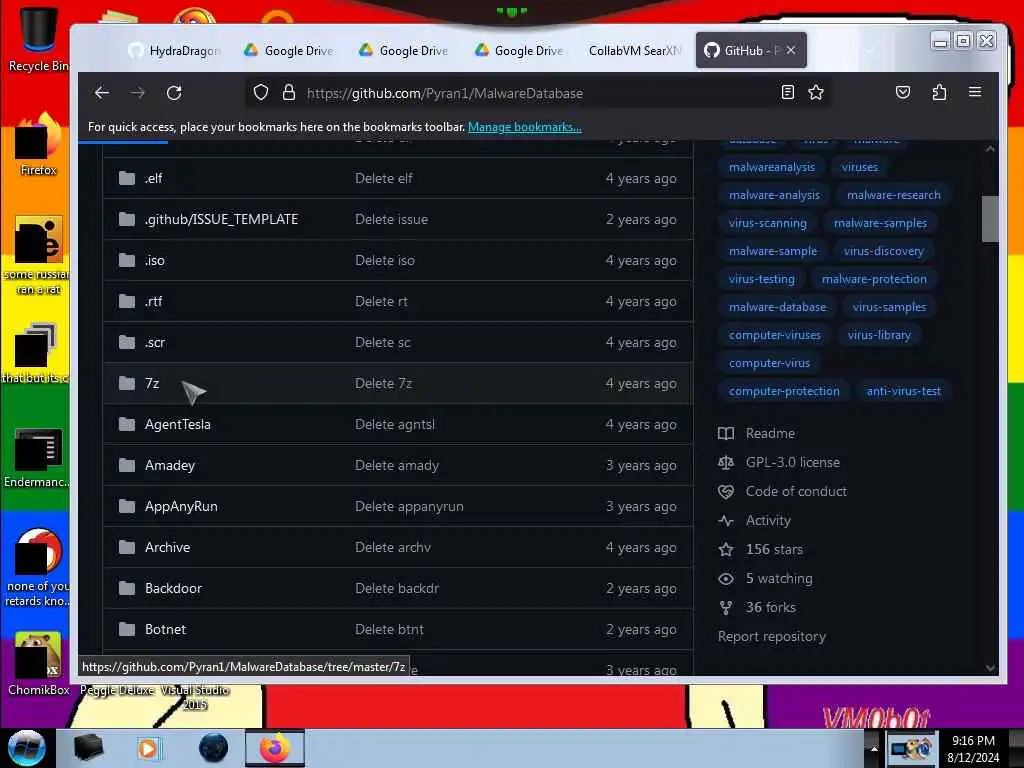Go back using the browser back arrow
The image size is (1024, 768).
(102, 93)
